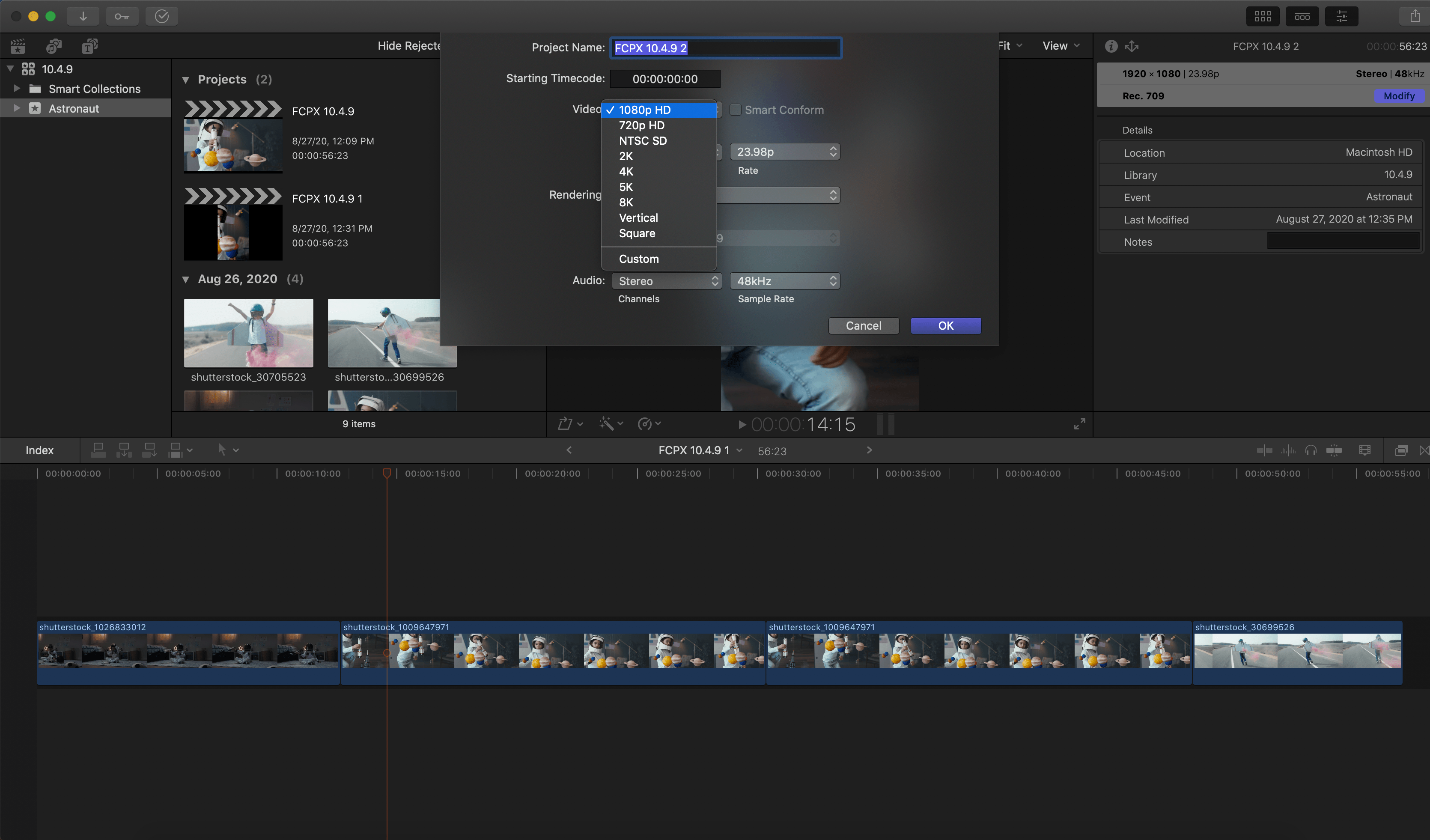Open the Photos and Audio sidebar icon
The width and height of the screenshot is (1430, 840).
click(54, 46)
